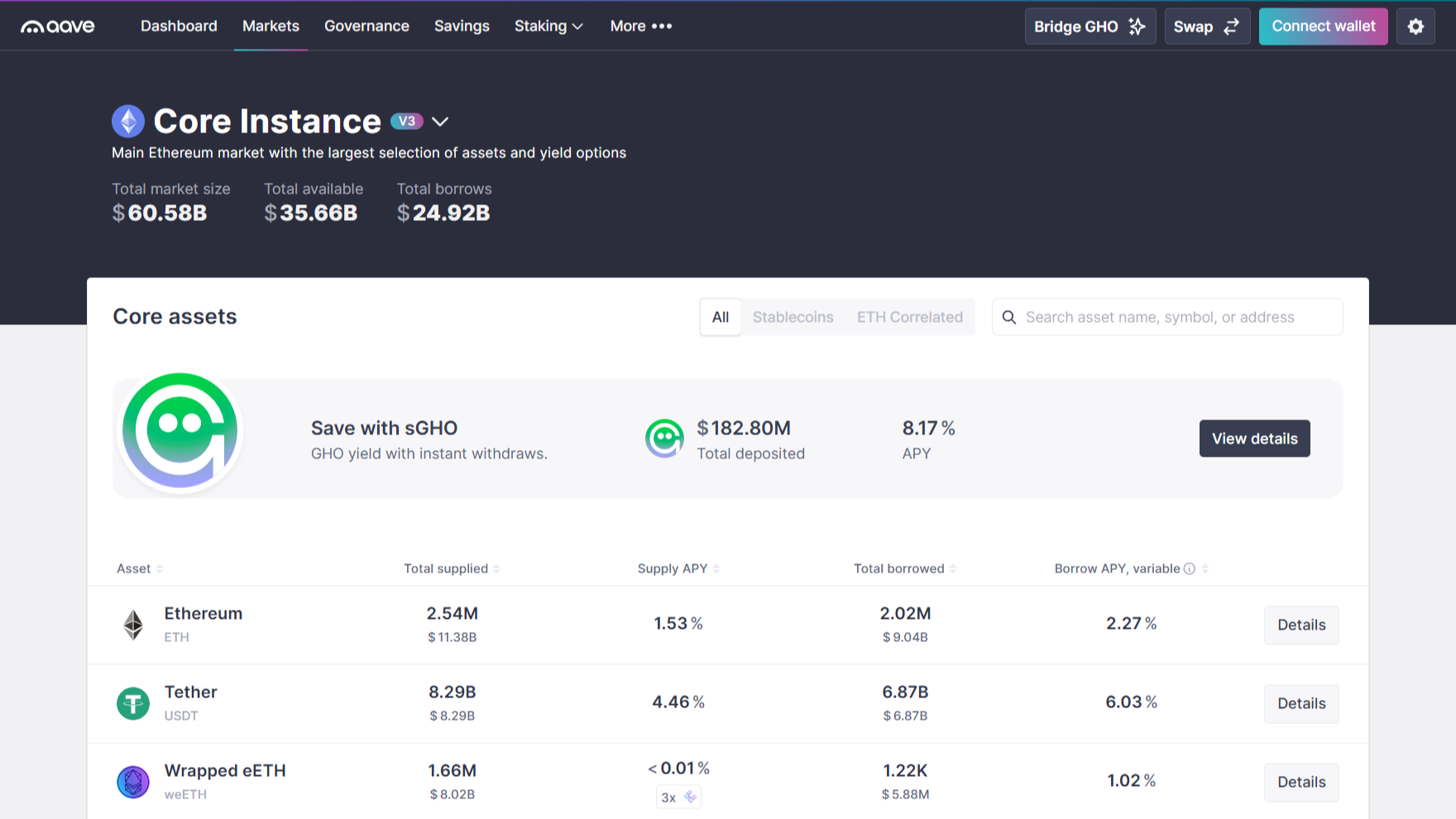Screen dimensions: 1456x819
Task: Click the 3x incentive badge for weETH
Action: pyautogui.click(x=678, y=797)
